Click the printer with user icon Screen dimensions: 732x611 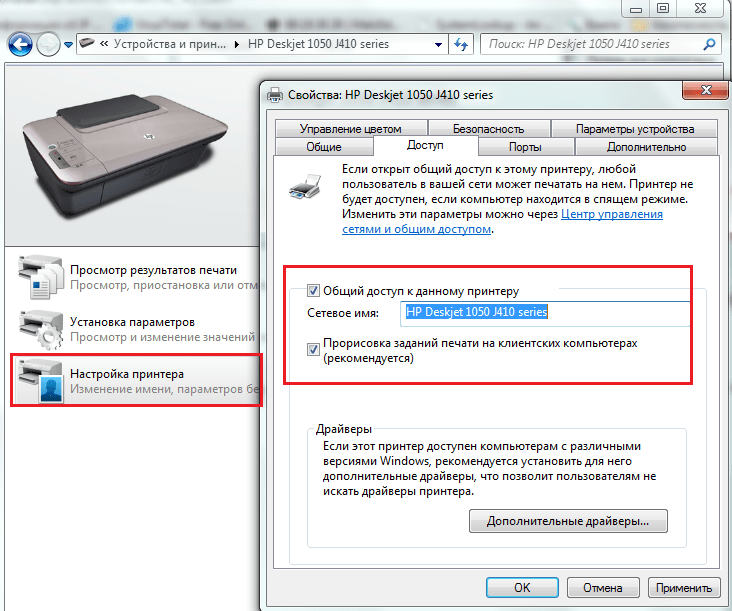41,381
